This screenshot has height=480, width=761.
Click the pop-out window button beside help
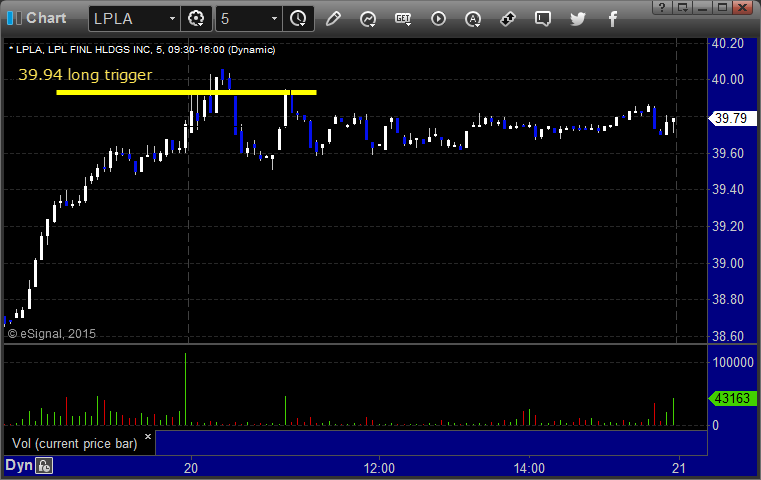682,7
